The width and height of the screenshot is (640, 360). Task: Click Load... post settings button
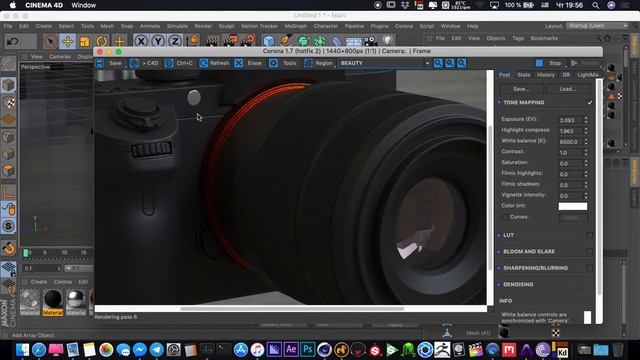[568, 89]
